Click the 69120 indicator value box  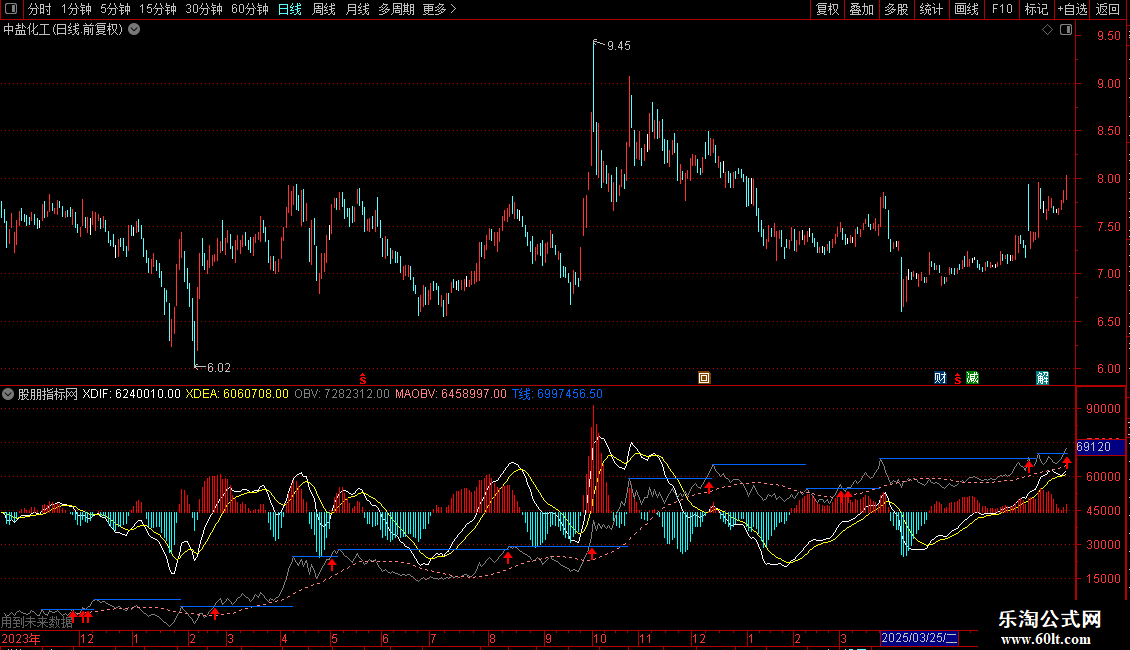(x=1100, y=448)
